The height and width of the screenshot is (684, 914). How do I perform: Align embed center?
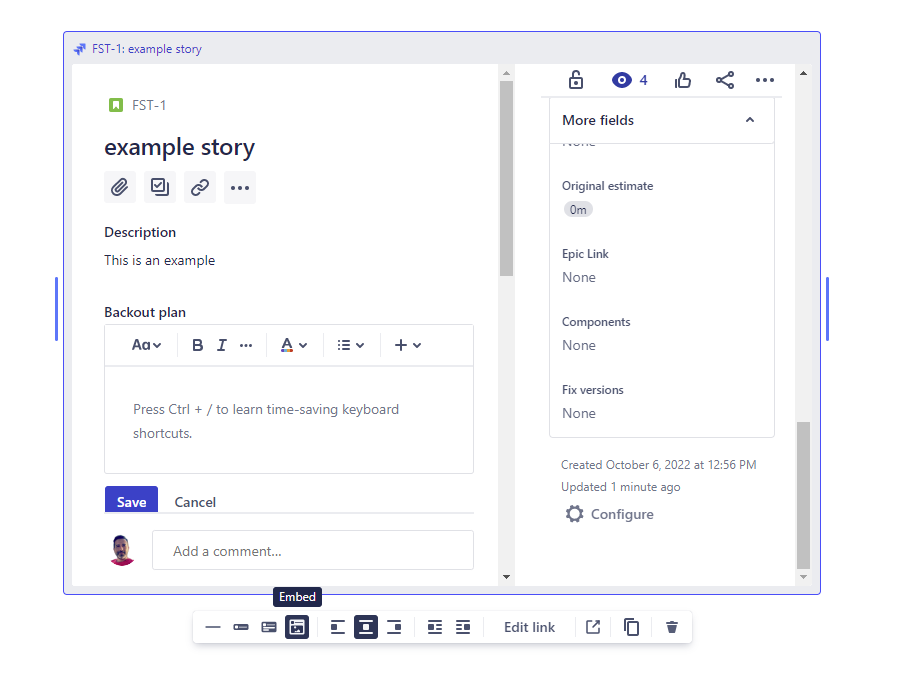click(366, 627)
